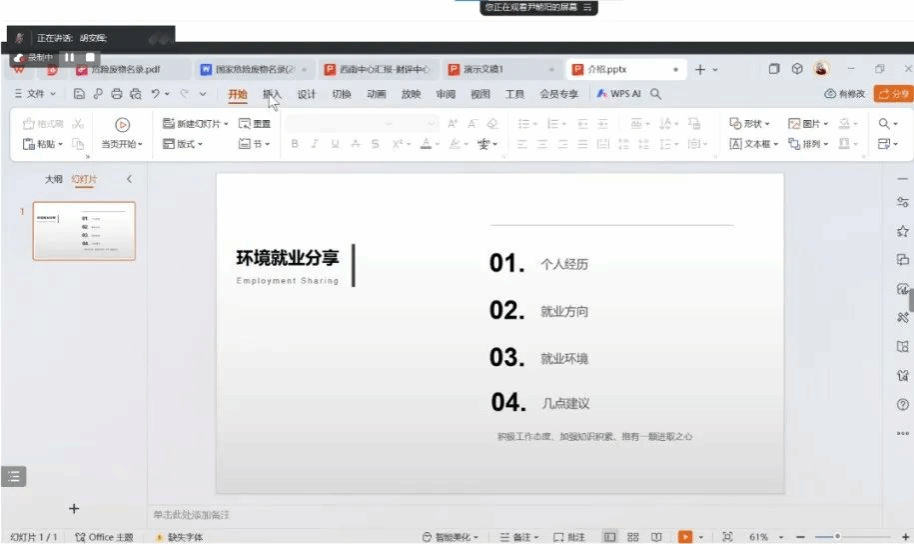The image size is (914, 544).
Task: Click the 重置 reset slide icon
Action: 254,124
